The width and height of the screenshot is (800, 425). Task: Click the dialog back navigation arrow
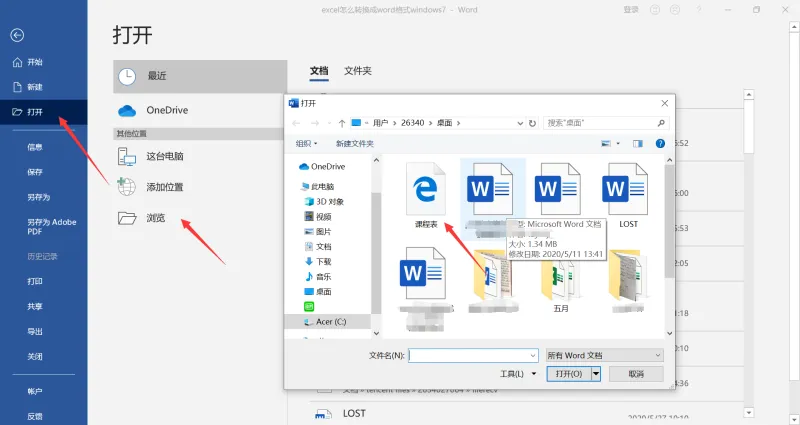click(296, 123)
